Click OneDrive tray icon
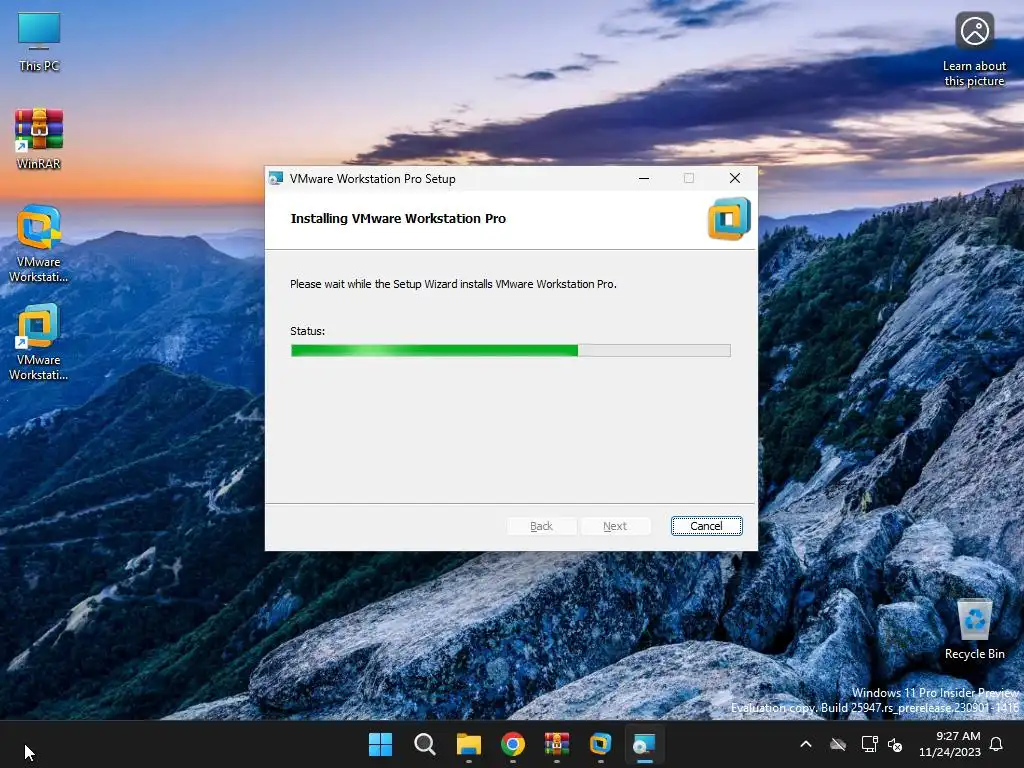1024x768 pixels. (838, 744)
